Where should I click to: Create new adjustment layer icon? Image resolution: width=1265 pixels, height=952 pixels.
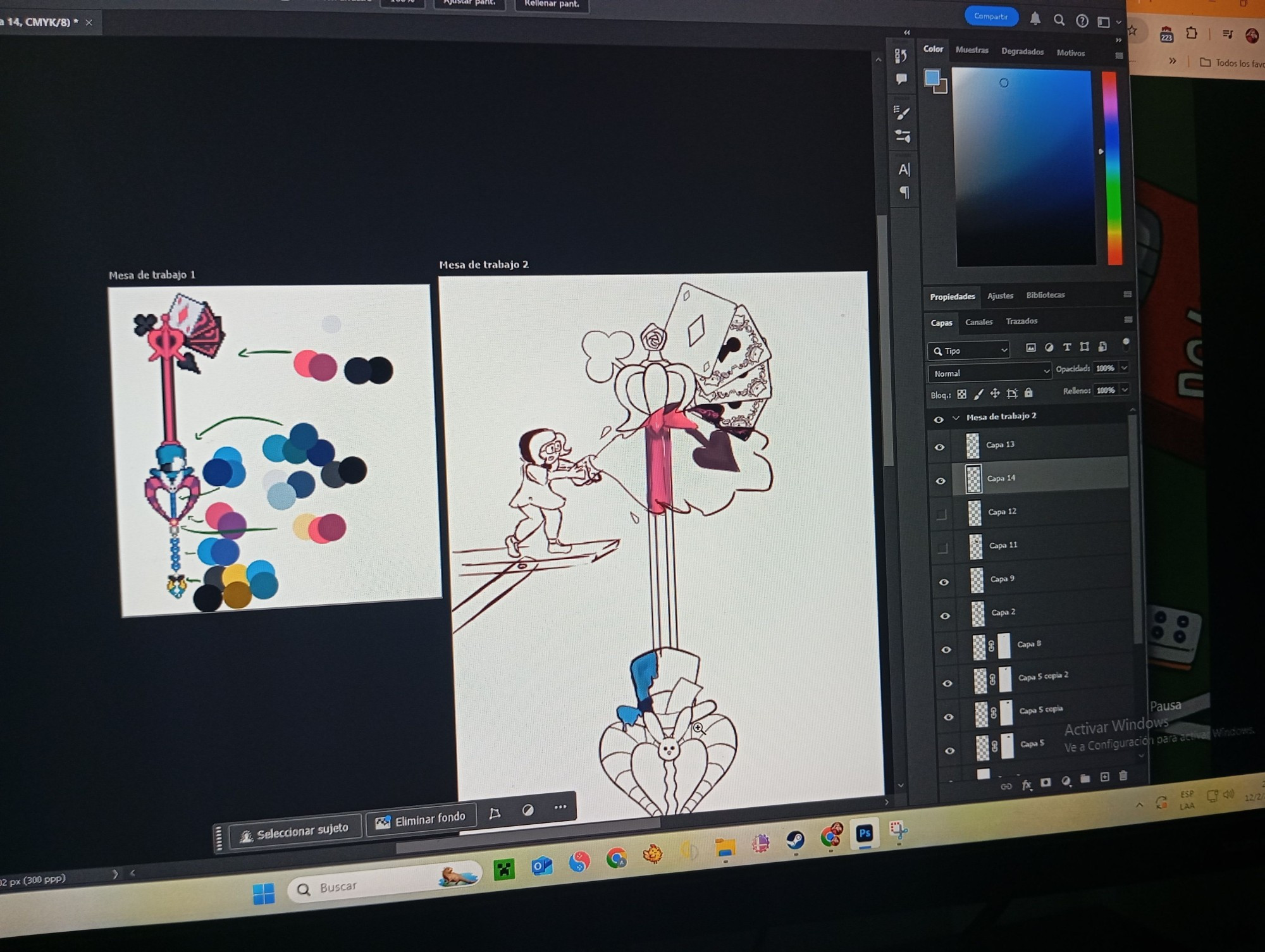1066,781
